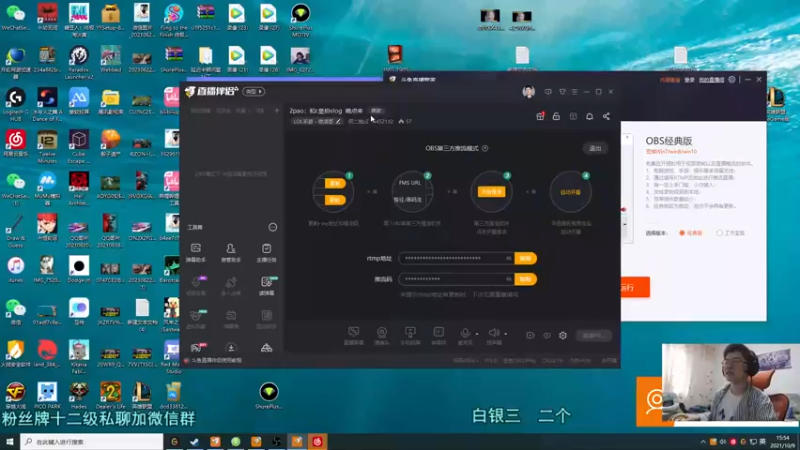Click the orange run button in OBS panel
This screenshot has height=450, width=800.
click(635, 287)
